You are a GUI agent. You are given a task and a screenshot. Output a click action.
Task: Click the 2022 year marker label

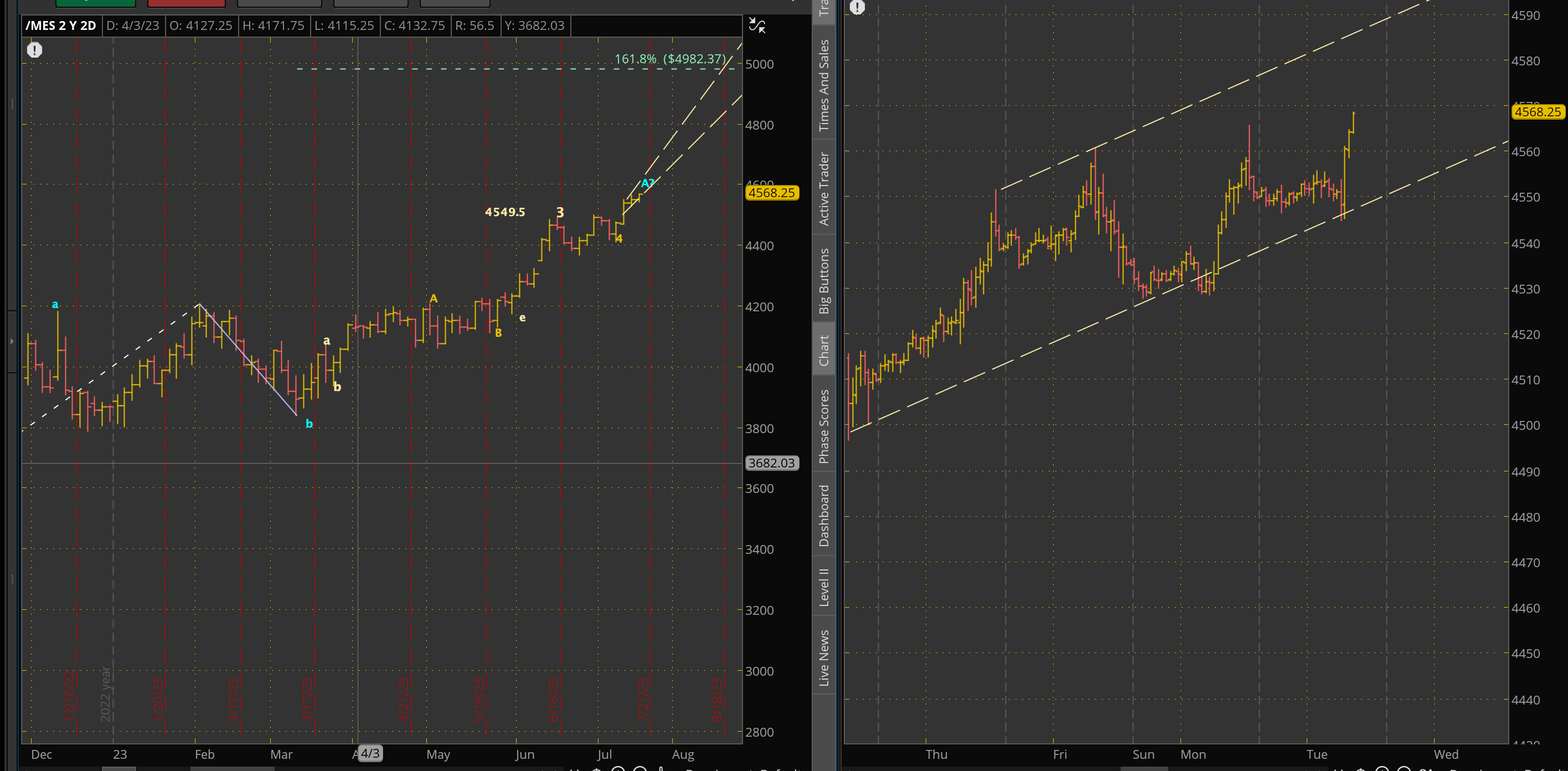tap(106, 695)
